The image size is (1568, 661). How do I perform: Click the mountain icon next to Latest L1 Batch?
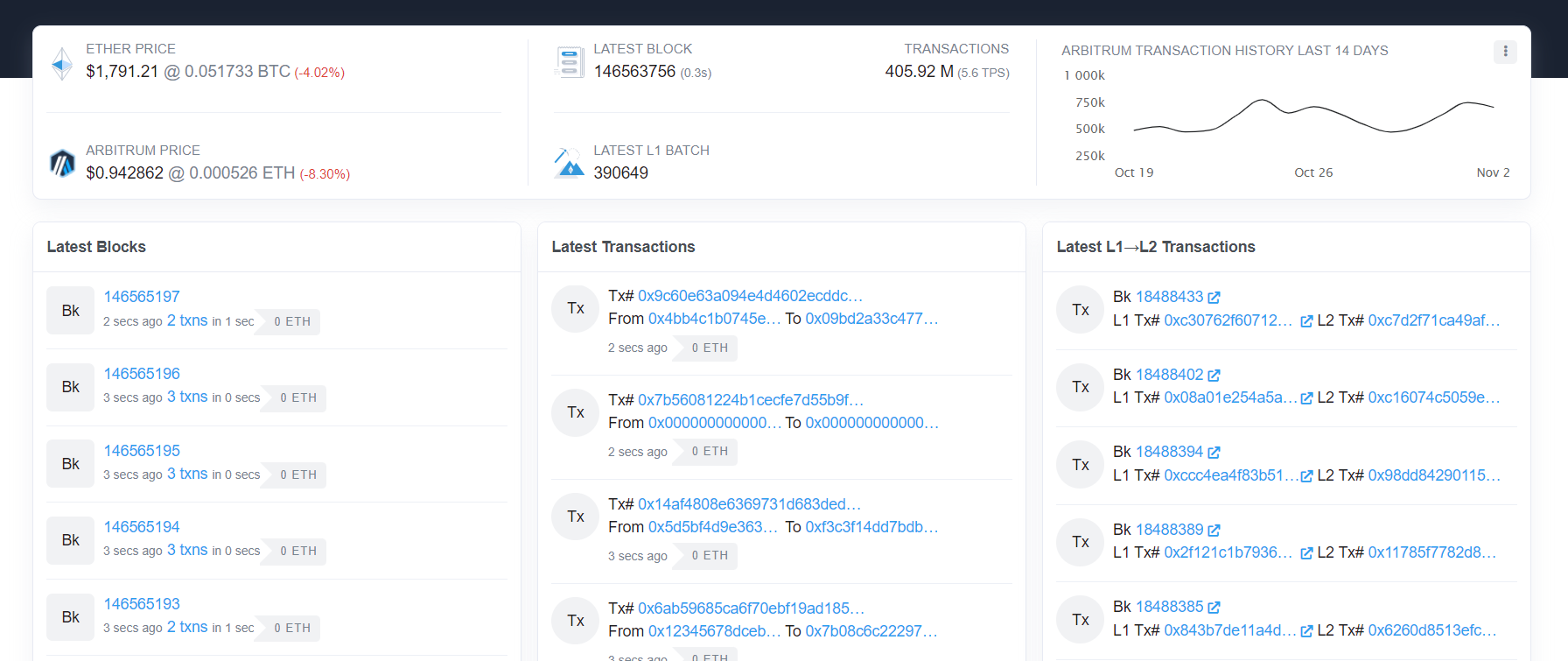click(570, 163)
